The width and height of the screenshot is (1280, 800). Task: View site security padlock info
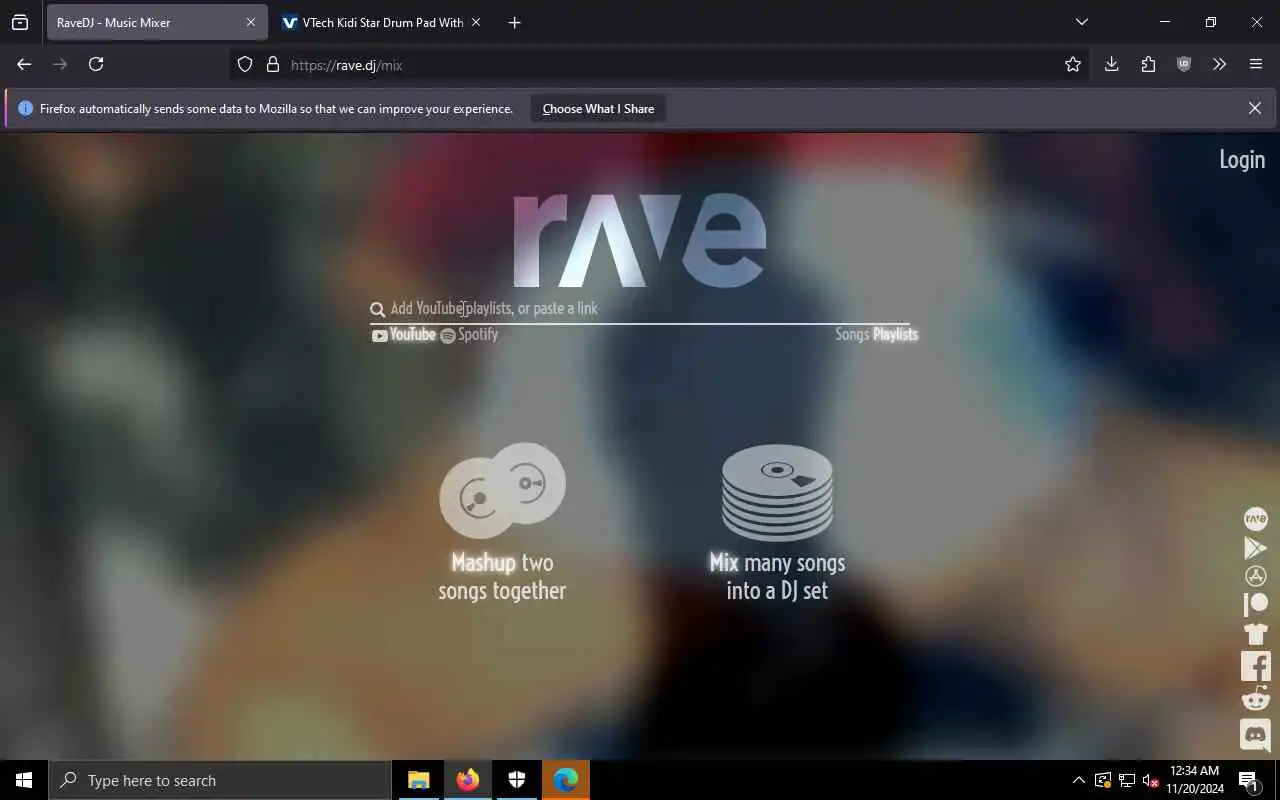point(272,64)
